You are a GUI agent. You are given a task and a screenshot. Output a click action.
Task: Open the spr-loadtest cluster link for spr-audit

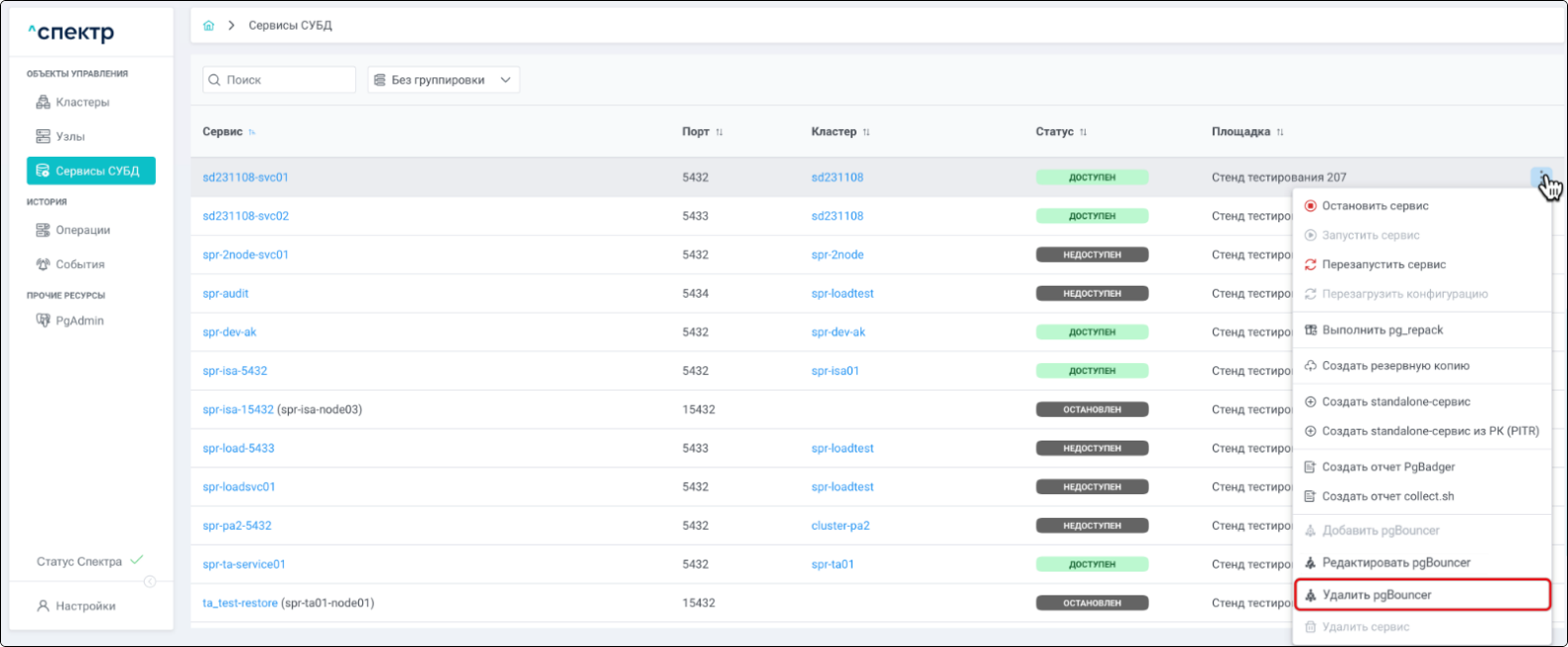coord(842,294)
